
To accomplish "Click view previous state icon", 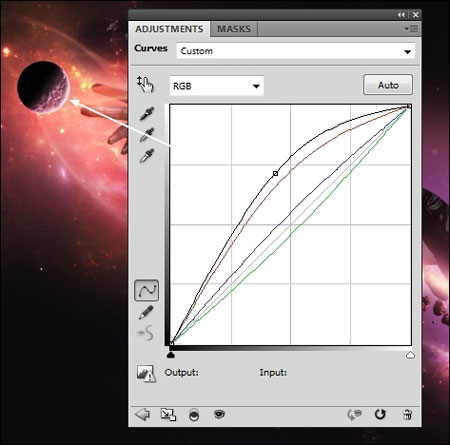I will click(354, 414).
